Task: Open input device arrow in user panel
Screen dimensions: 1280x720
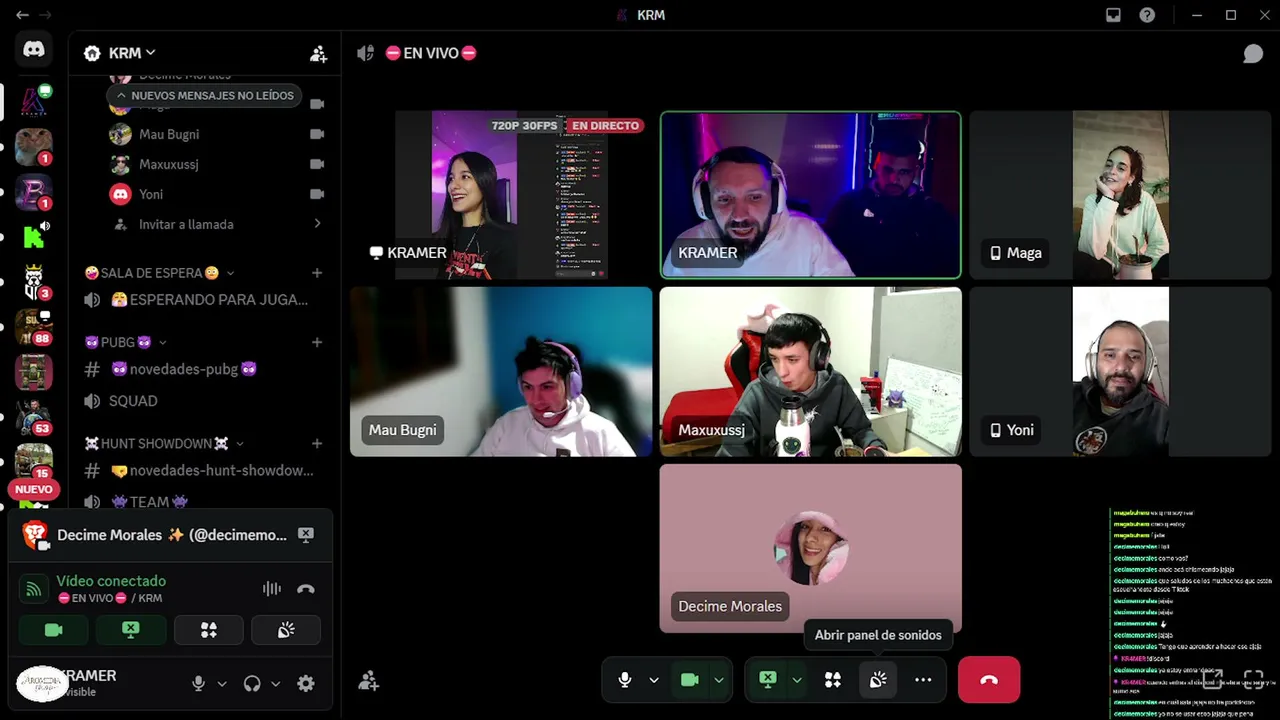Action: point(222,684)
